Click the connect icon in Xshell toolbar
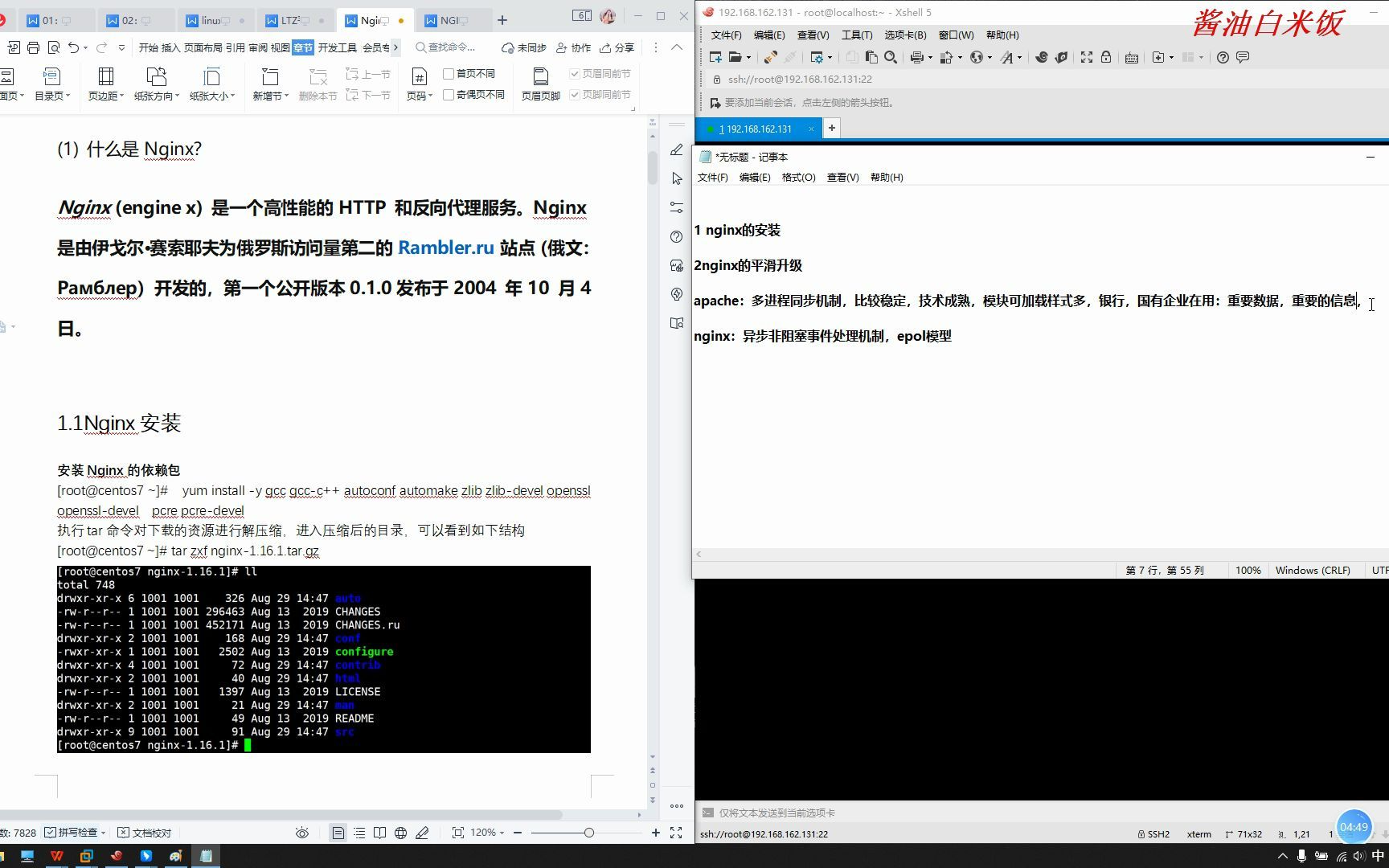Screen dimensions: 1389x868 [770, 57]
